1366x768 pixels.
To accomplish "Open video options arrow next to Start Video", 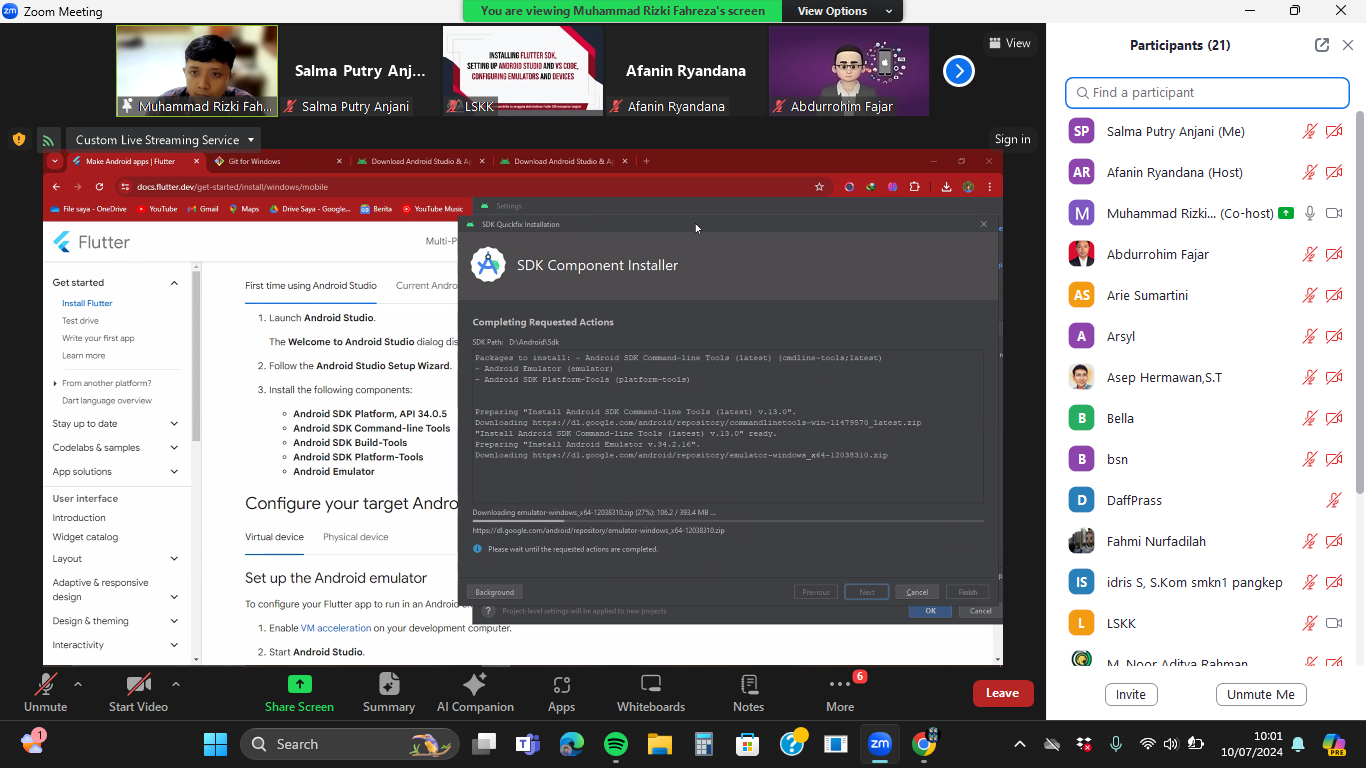I will pyautogui.click(x=176, y=684).
